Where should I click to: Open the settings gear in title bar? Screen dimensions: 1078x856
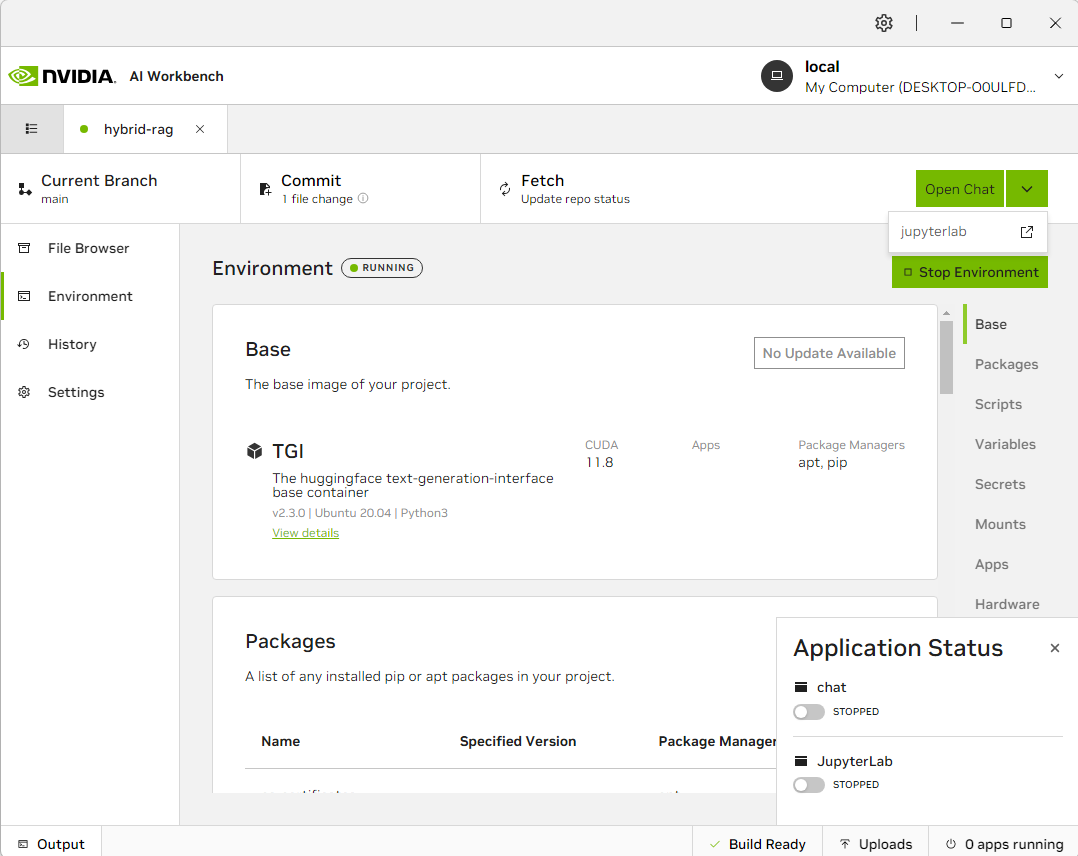pyautogui.click(x=883, y=23)
